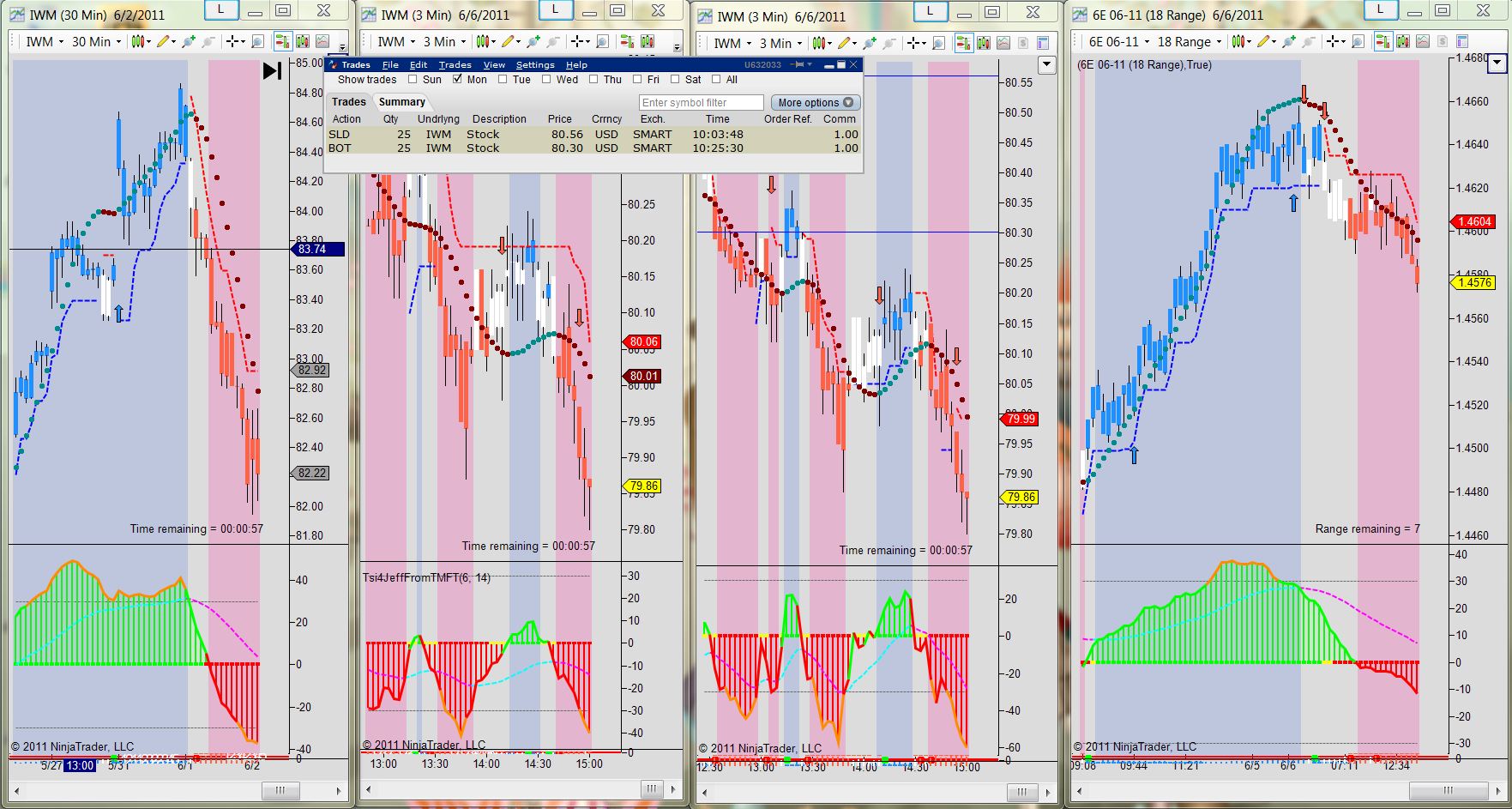Click horizontal scrollbar thumb of IWM 30 Min chart

click(x=279, y=791)
